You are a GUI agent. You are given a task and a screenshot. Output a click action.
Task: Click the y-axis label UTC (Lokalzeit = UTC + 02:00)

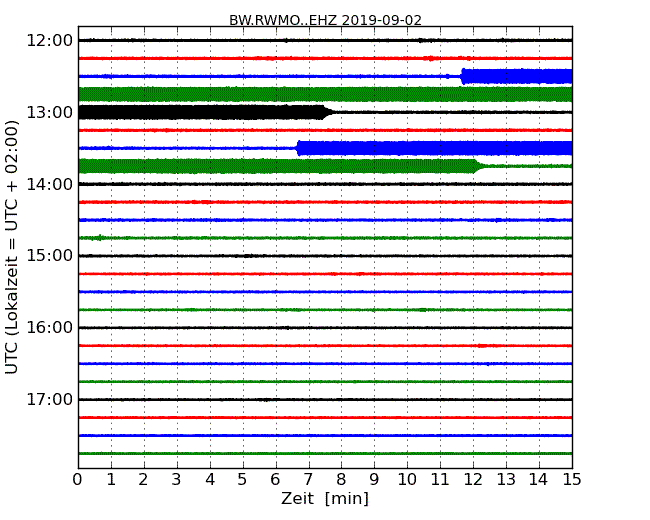[x=12, y=247]
